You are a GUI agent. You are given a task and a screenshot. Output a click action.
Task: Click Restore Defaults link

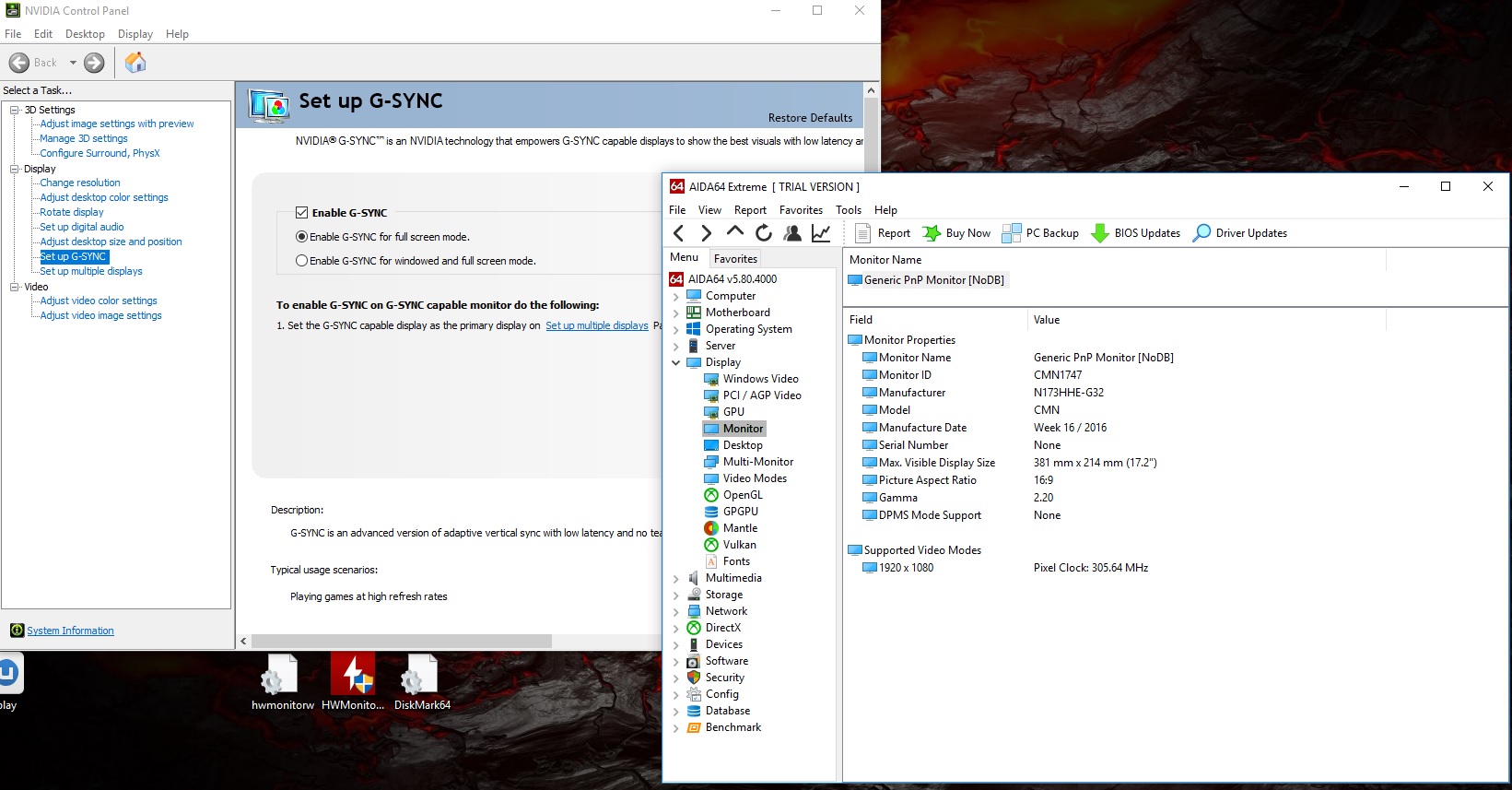pyautogui.click(x=810, y=118)
